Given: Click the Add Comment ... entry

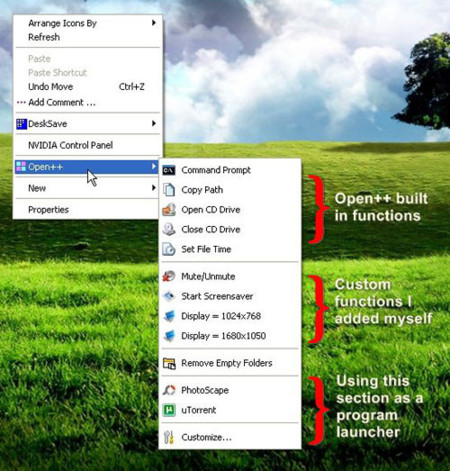Looking at the screenshot, I should pos(88,102).
